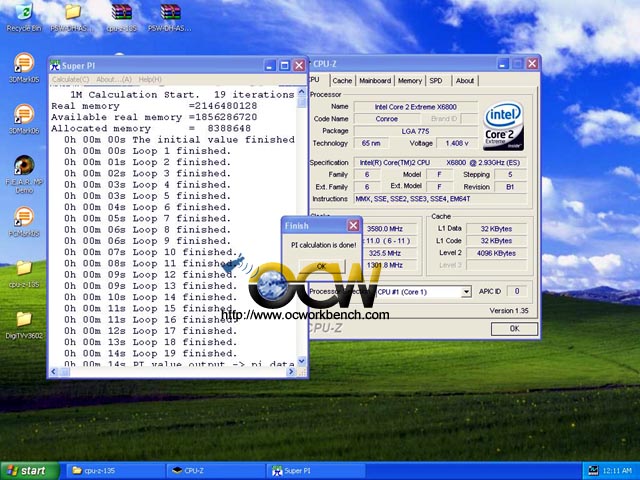Switch to the About tab in CPU-Z
640x480 pixels.
[465, 80]
